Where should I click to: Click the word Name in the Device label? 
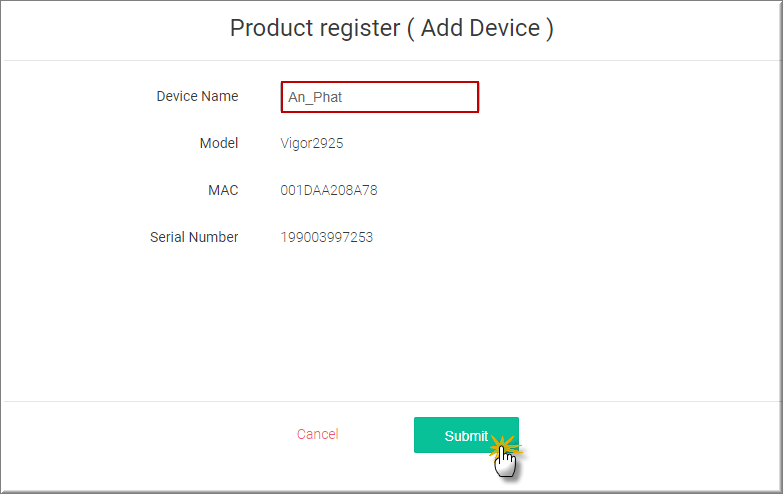point(220,96)
